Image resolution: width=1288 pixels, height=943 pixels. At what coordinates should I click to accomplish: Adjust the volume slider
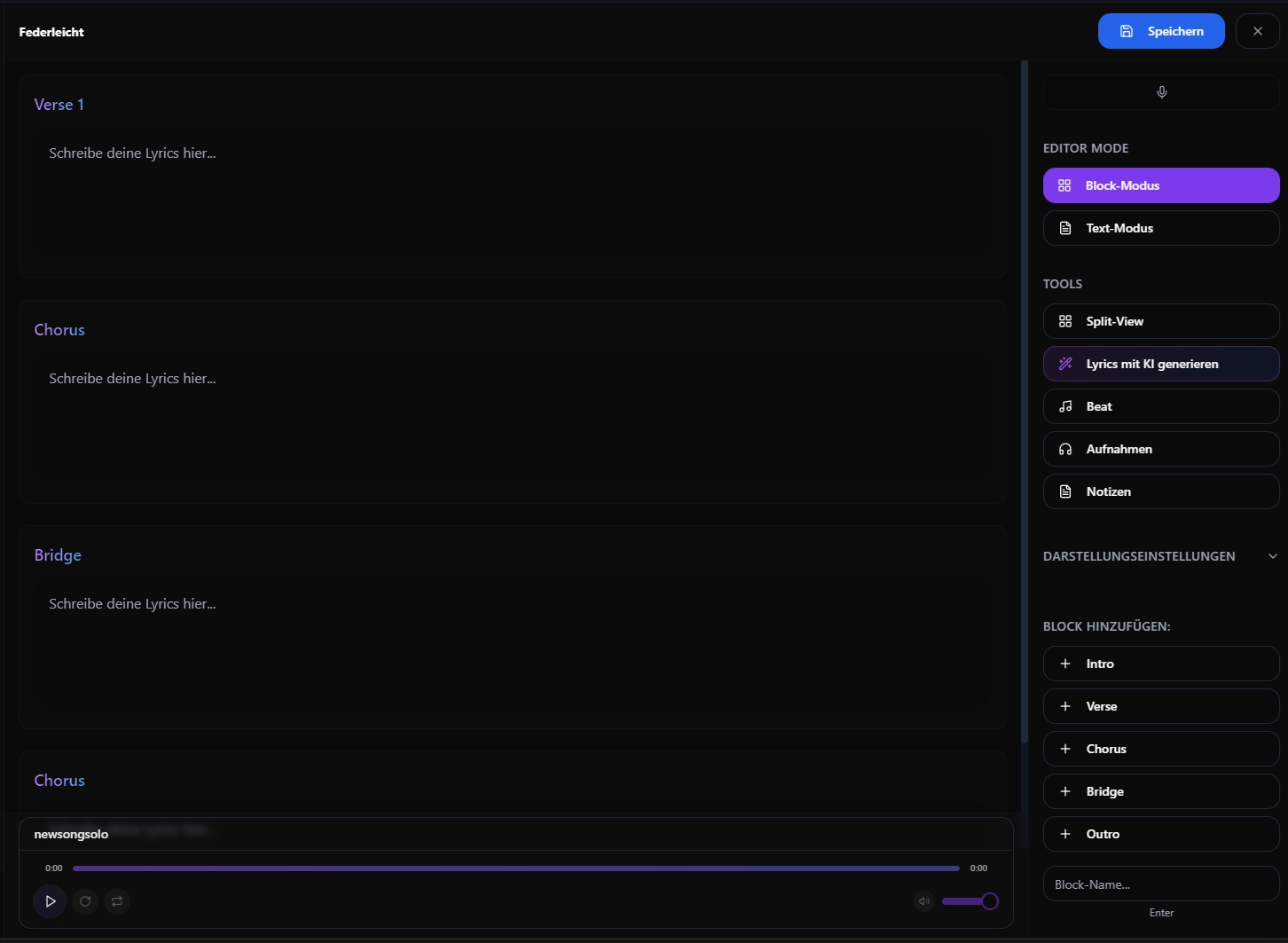[969, 901]
